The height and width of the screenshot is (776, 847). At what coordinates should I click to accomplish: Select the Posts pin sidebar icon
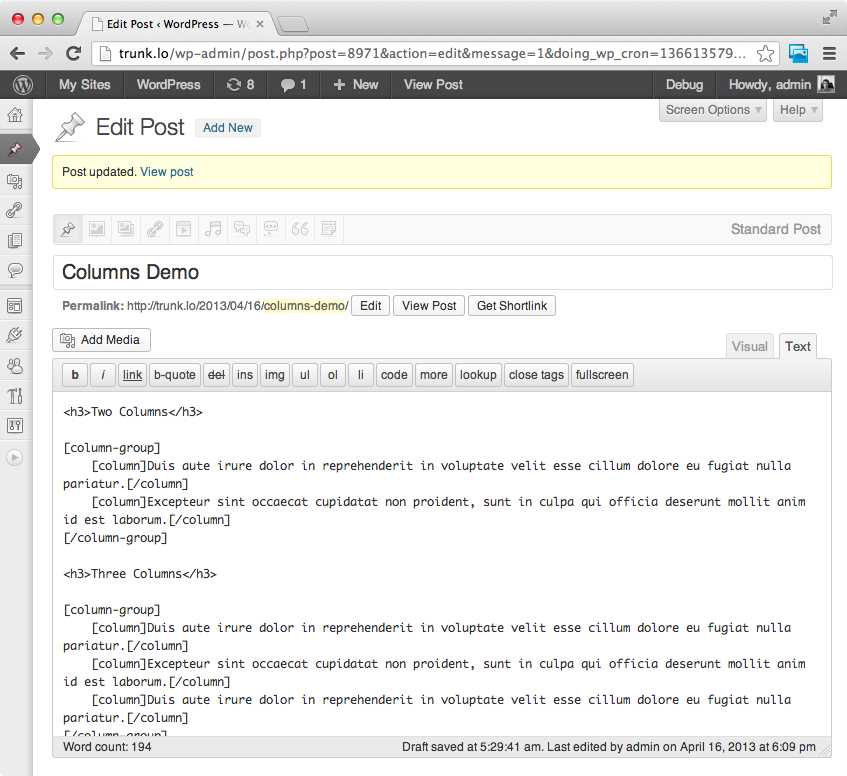coord(15,149)
